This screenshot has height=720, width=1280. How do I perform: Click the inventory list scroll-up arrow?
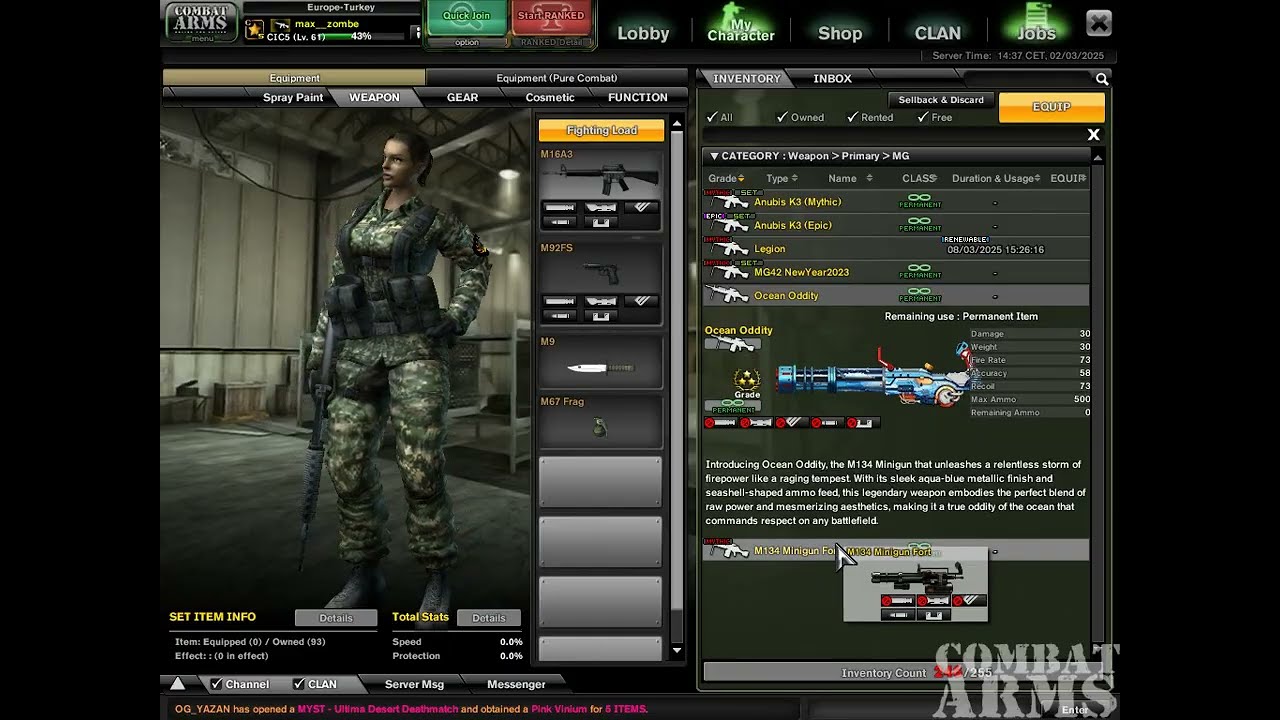[1097, 157]
